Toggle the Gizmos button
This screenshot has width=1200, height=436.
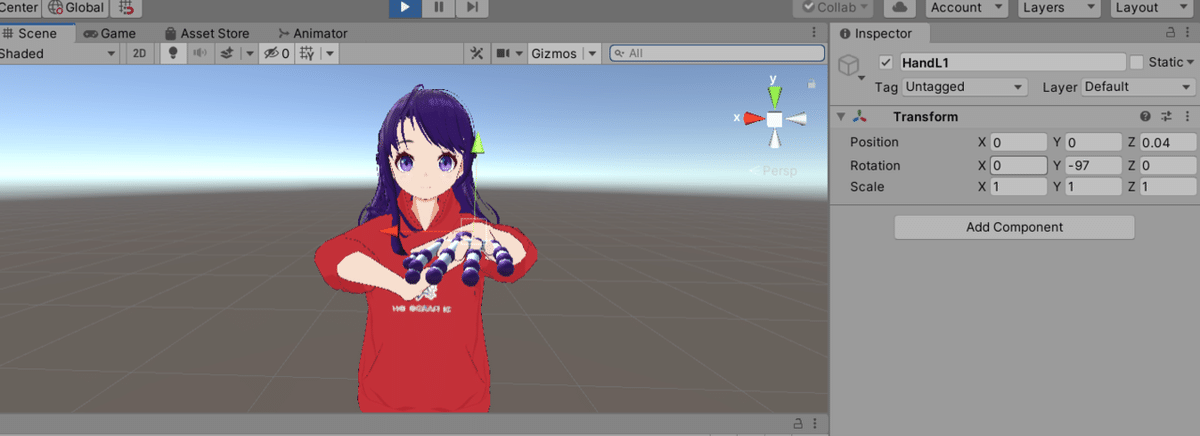click(554, 53)
